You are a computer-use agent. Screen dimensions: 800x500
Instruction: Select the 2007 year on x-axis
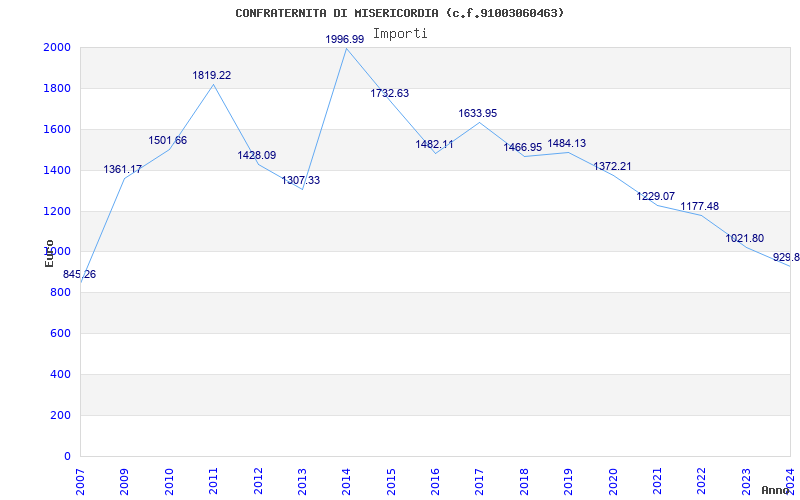pyautogui.click(x=80, y=480)
